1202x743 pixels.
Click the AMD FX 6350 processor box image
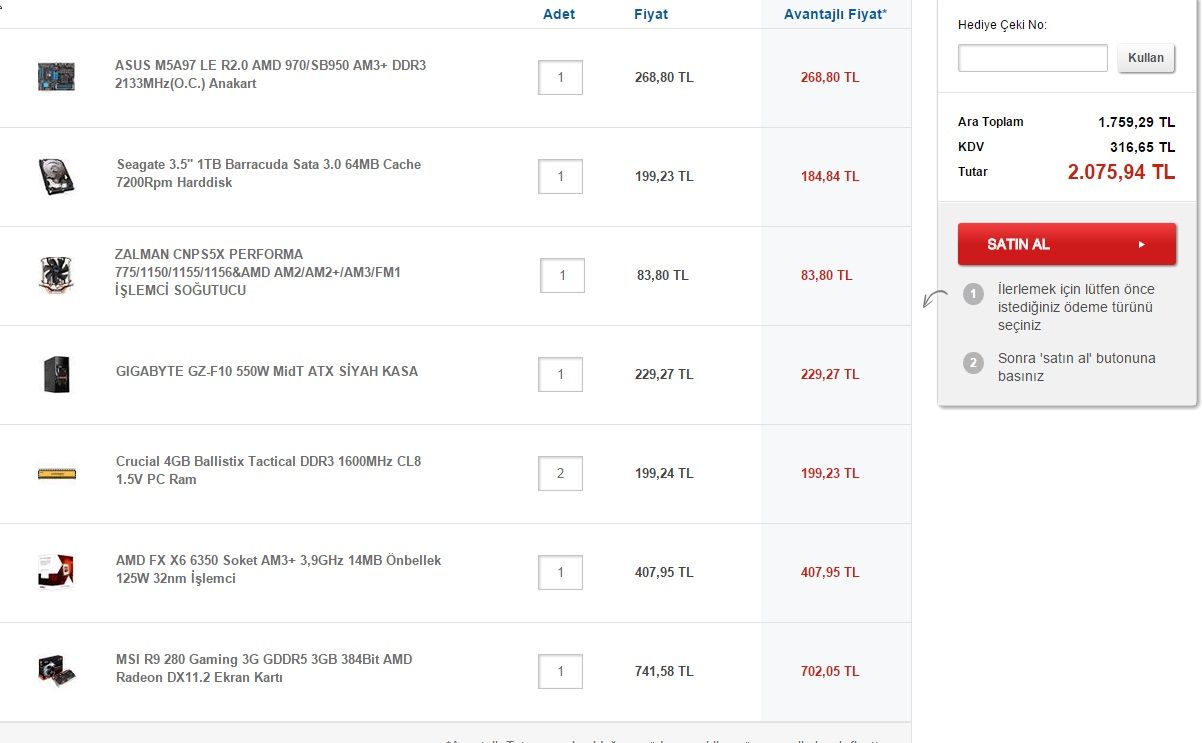coord(56,571)
